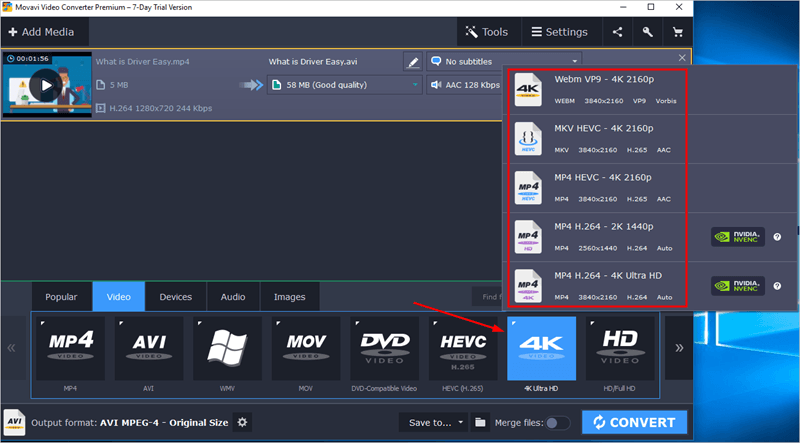Image resolution: width=800 pixels, height=443 pixels.
Task: Open the Tools menu
Action: click(x=487, y=32)
